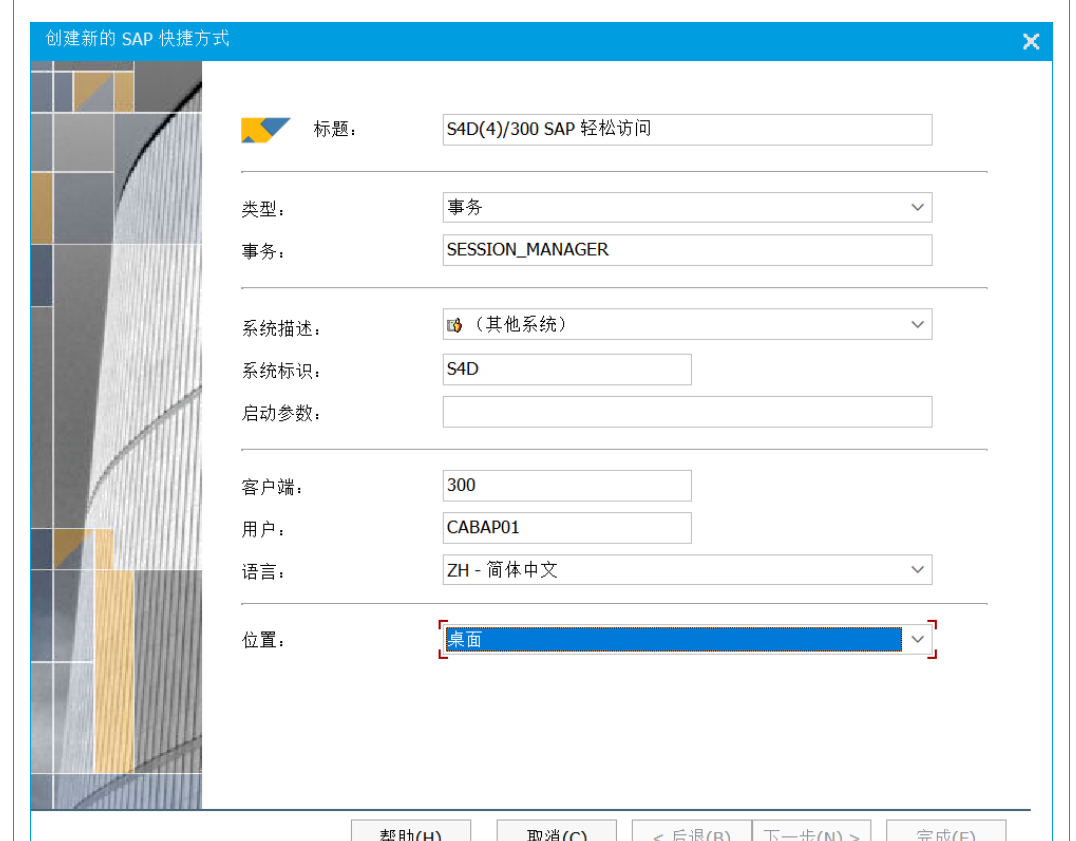Open the 语言 dropdown showing ZH - 简体中文
The height and width of the screenshot is (841, 1076).
coord(687,569)
